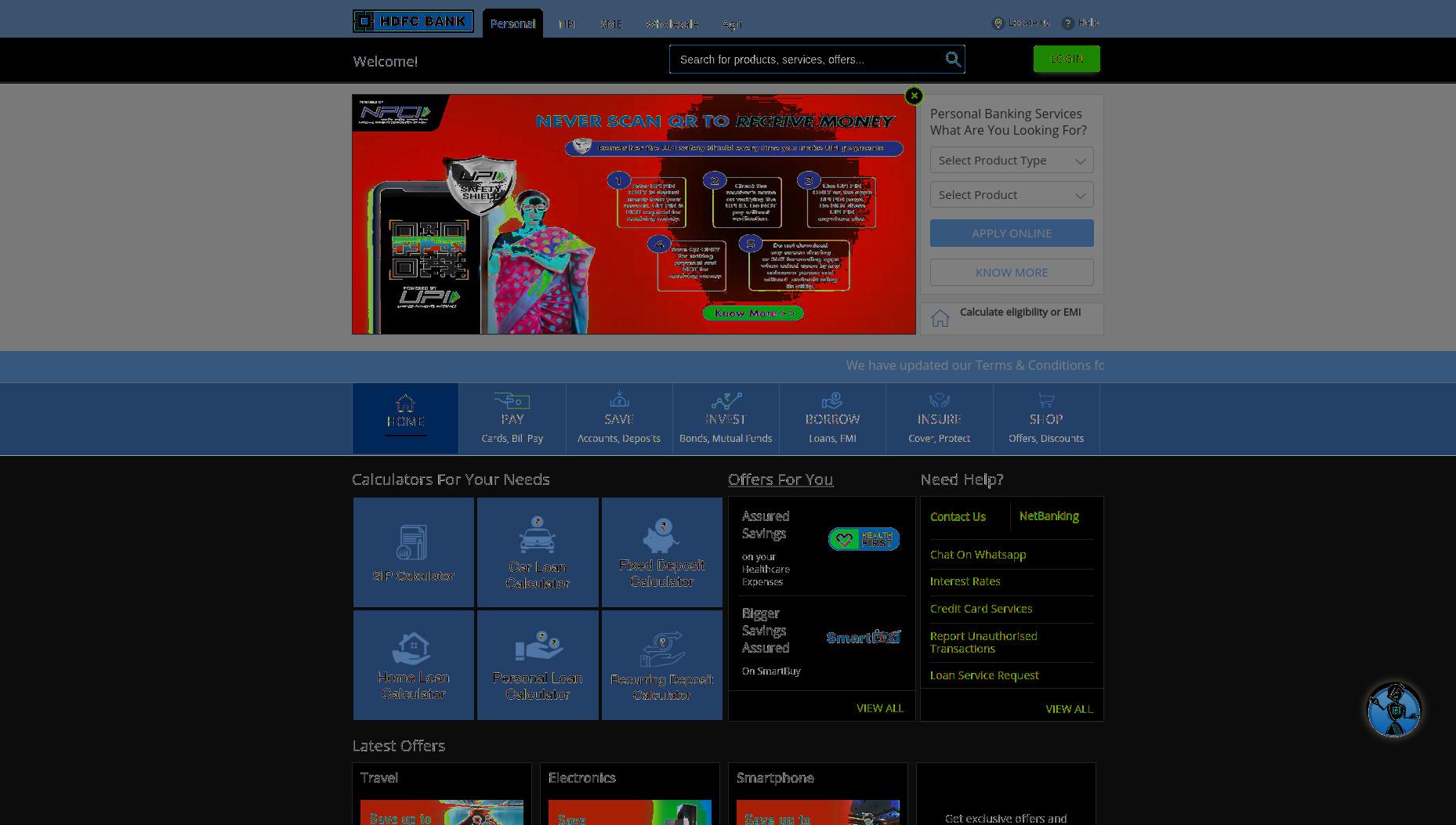Switch to the SME tab

(611, 24)
